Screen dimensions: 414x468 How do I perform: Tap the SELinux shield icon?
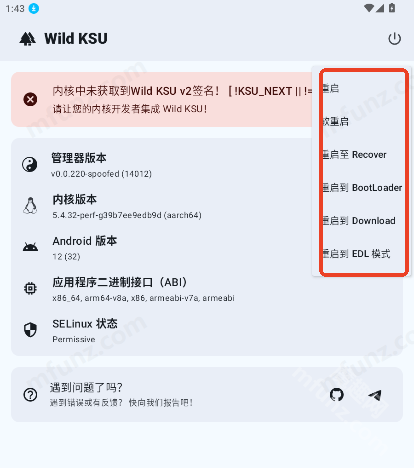(x=30, y=330)
